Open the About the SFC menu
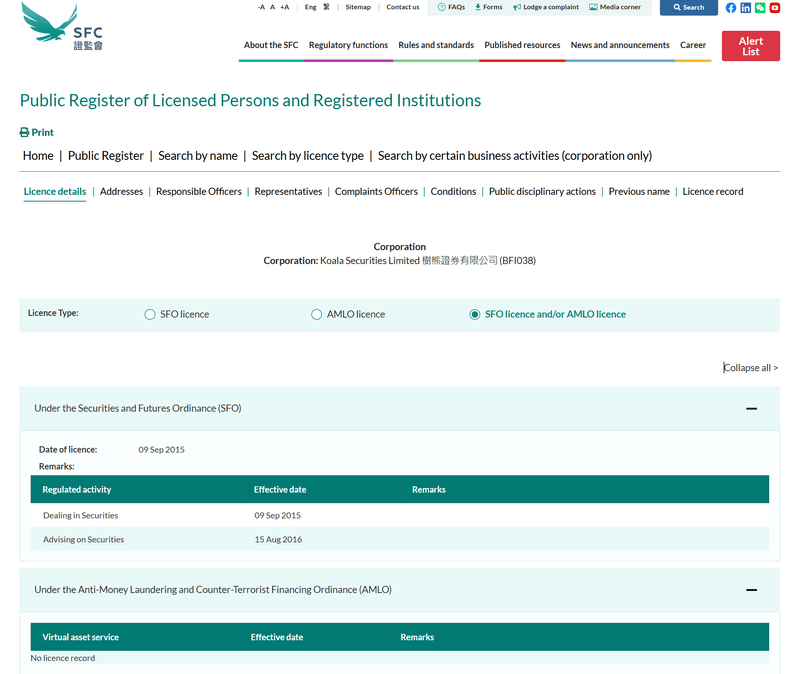Image resolution: width=800 pixels, height=674 pixels. (x=271, y=45)
